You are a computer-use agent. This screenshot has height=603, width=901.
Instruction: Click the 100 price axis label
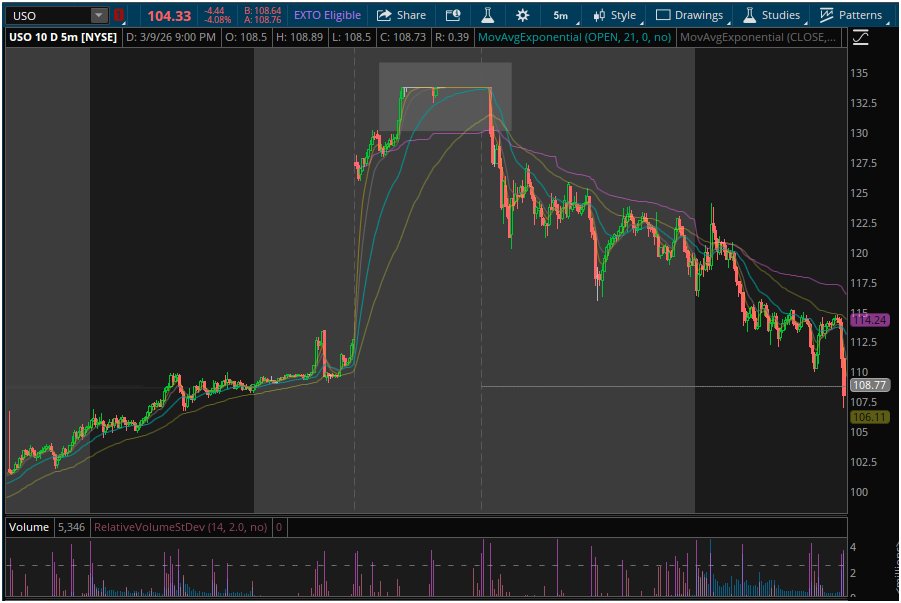click(859, 492)
